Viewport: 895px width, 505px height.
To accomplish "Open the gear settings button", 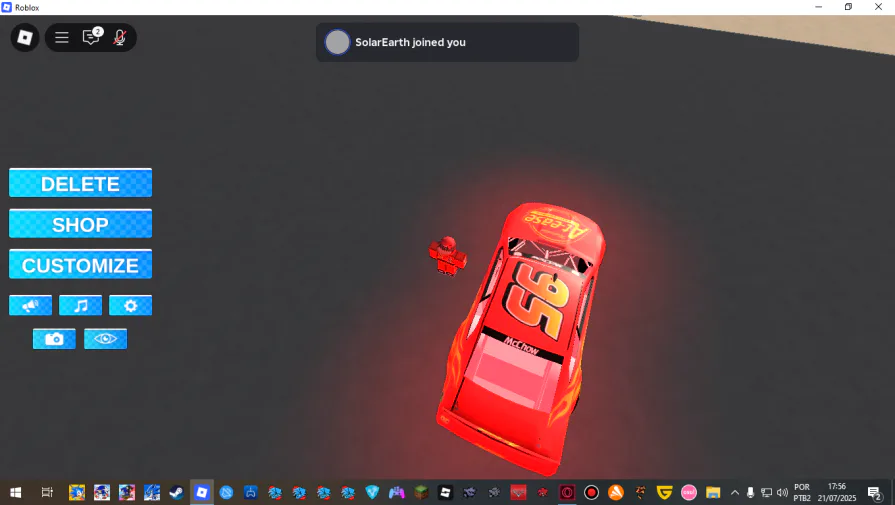I will (131, 305).
